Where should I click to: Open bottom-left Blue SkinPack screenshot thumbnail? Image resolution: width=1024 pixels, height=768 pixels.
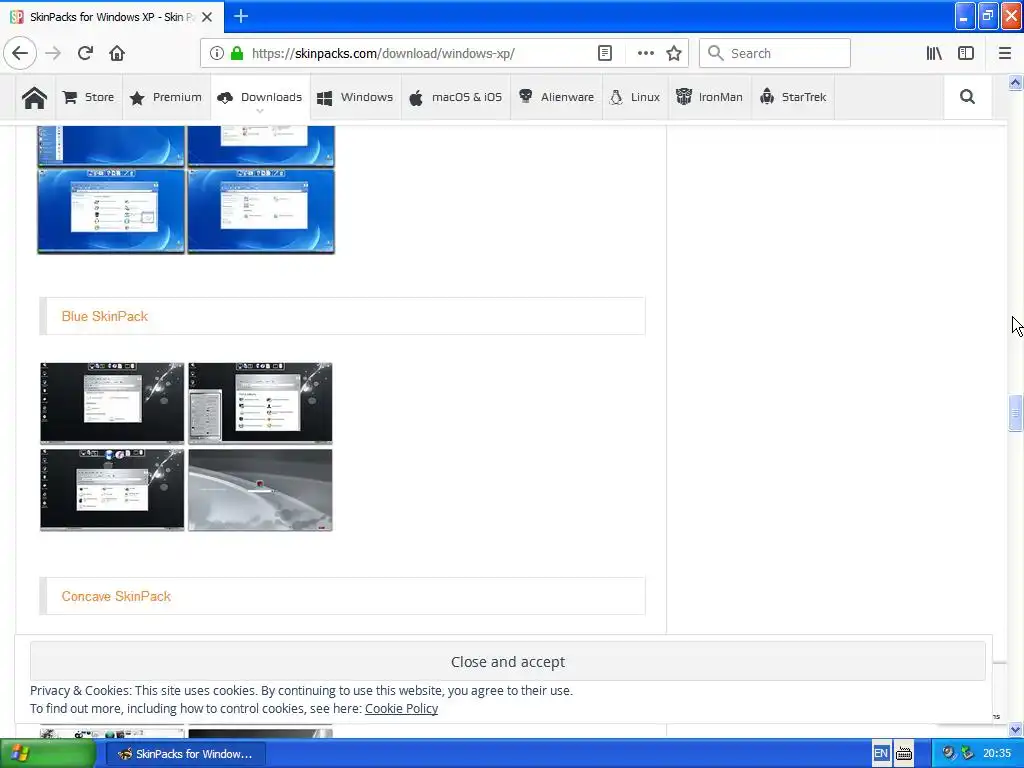pos(111,211)
